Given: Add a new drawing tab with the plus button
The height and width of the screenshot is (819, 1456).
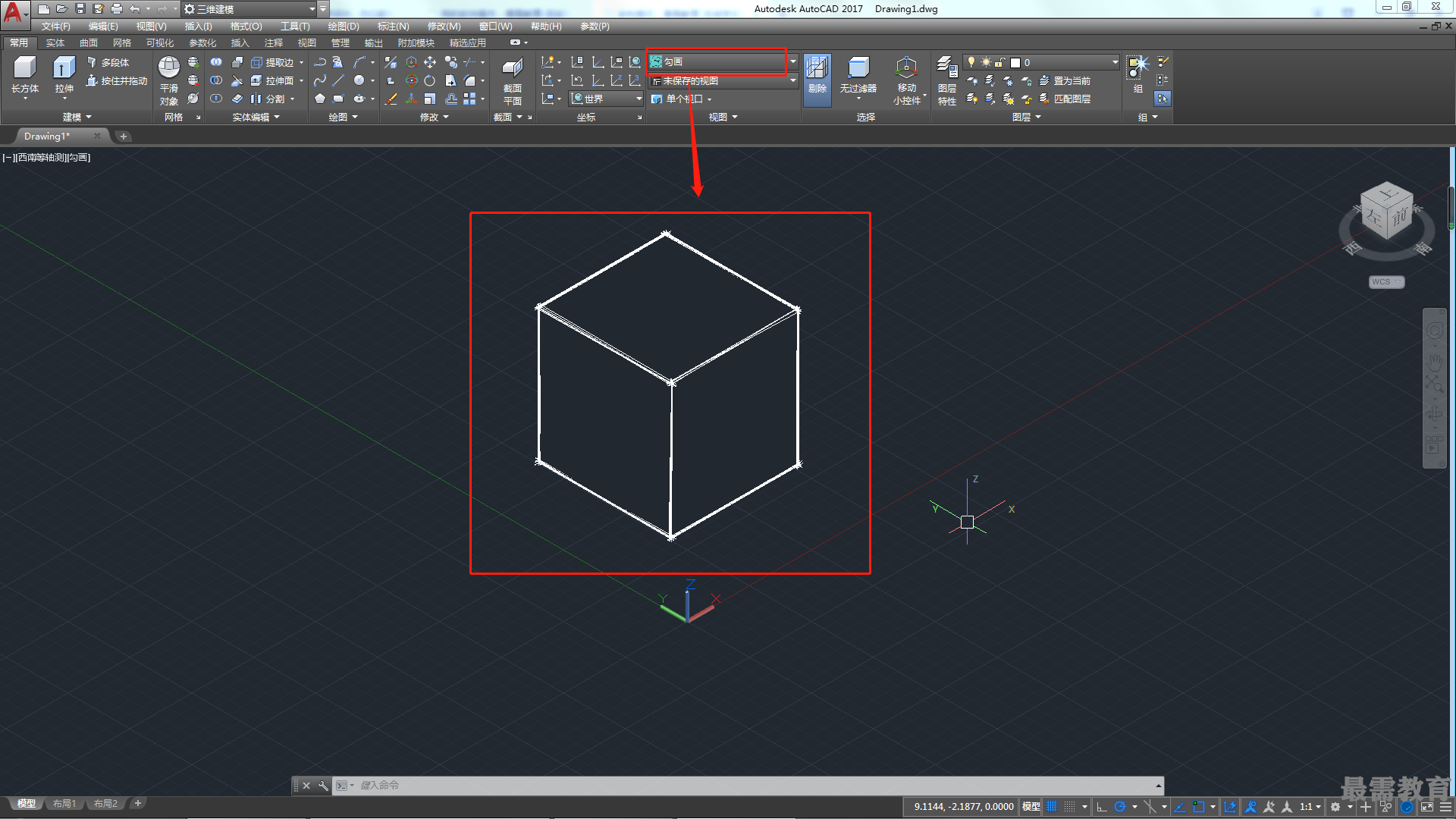Looking at the screenshot, I should 124,136.
